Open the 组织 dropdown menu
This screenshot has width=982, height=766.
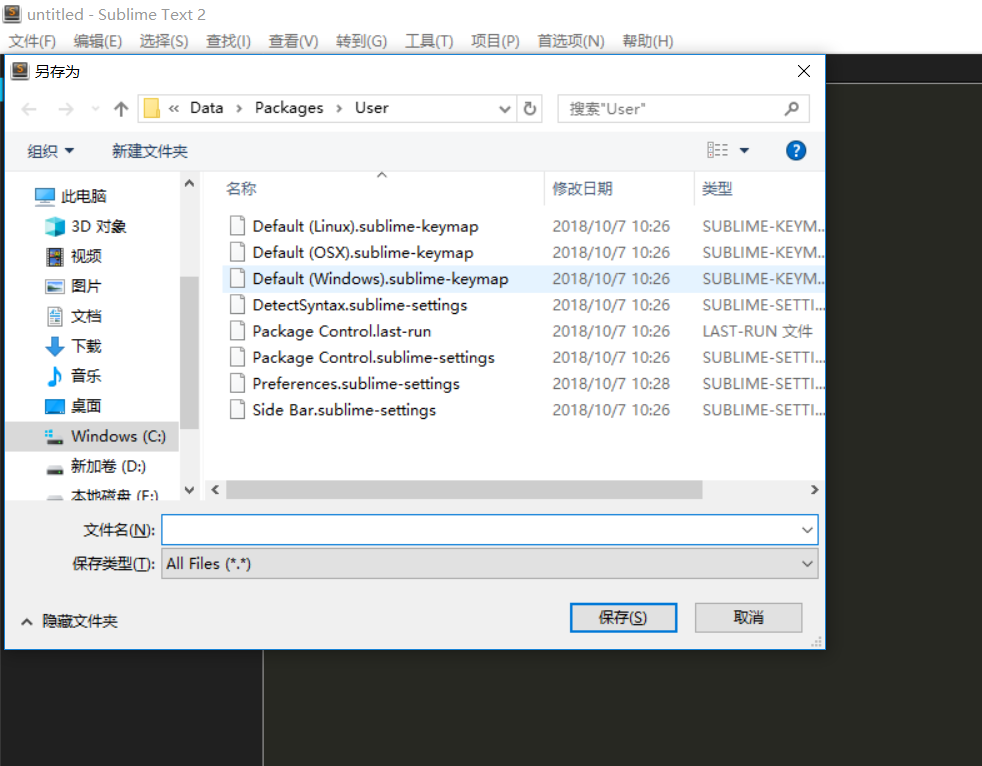tap(51, 151)
